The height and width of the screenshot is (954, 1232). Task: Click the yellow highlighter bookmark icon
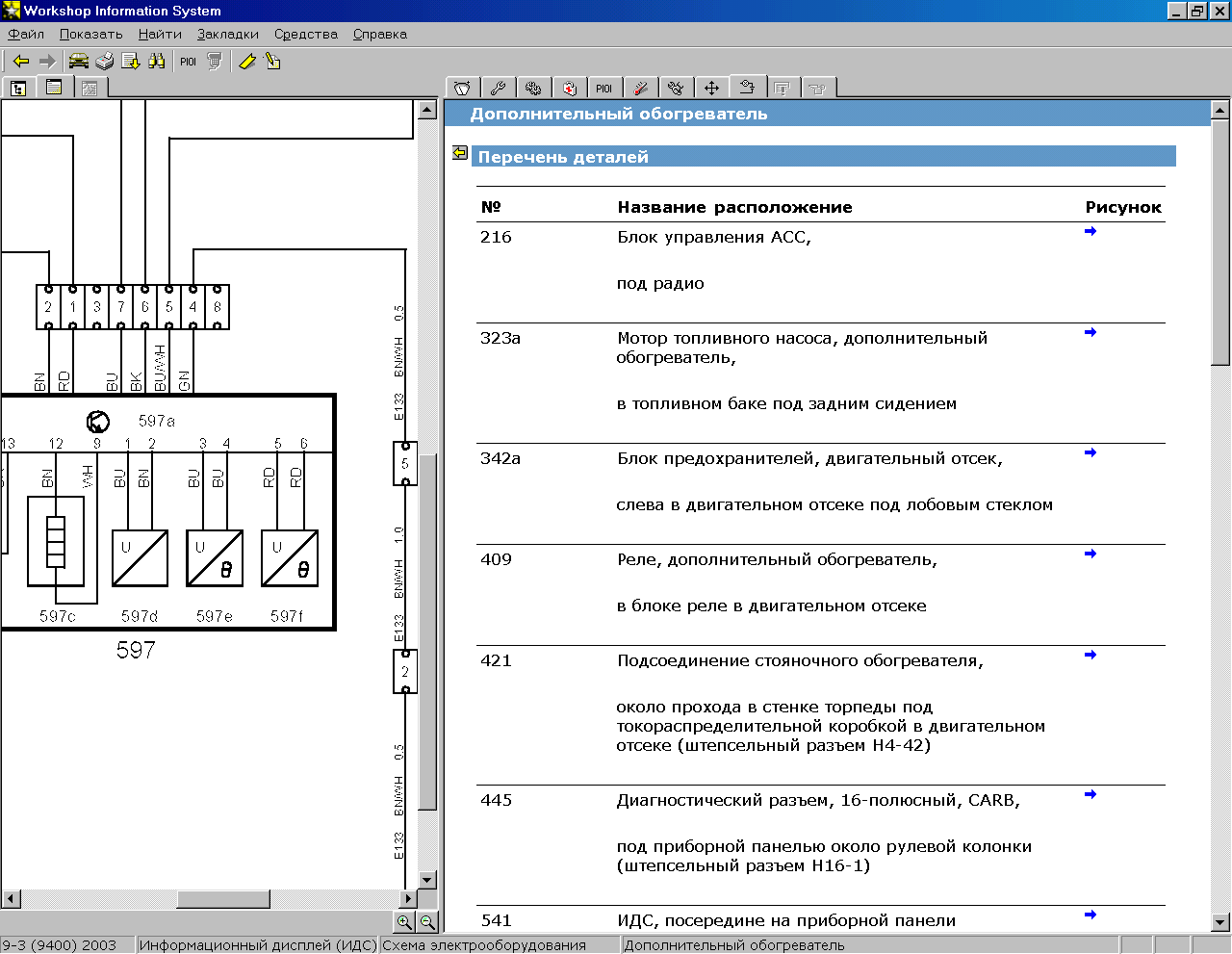click(247, 62)
